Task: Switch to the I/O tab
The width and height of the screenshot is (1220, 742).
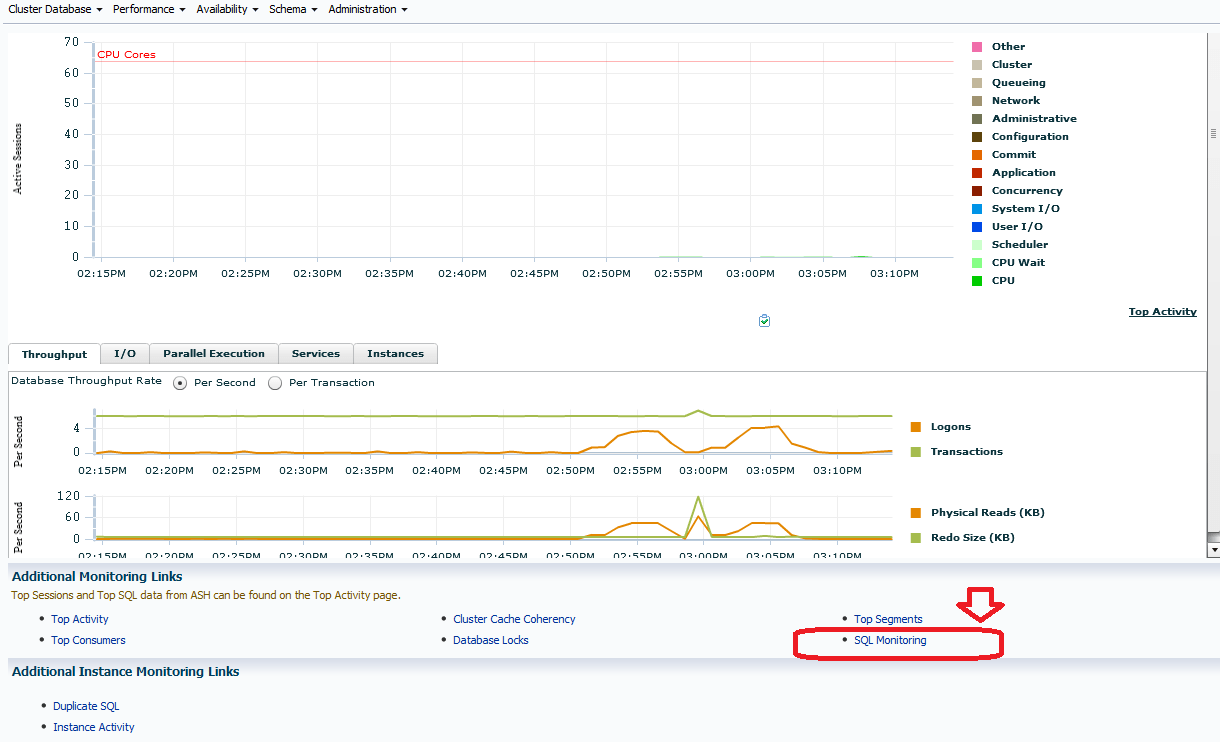Action: 124,353
